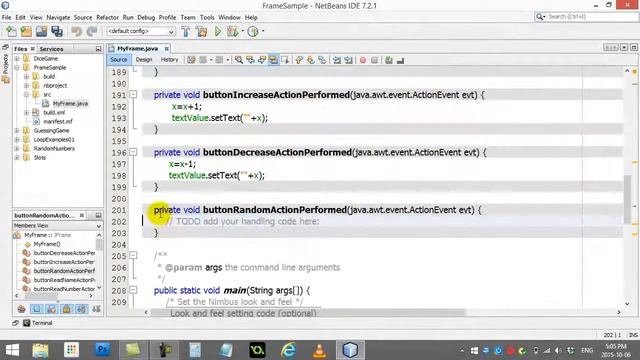Screen dimensions: 640x360
Task: Click the Shift Line Left icon in editor toolbar
Action: pos(337,60)
